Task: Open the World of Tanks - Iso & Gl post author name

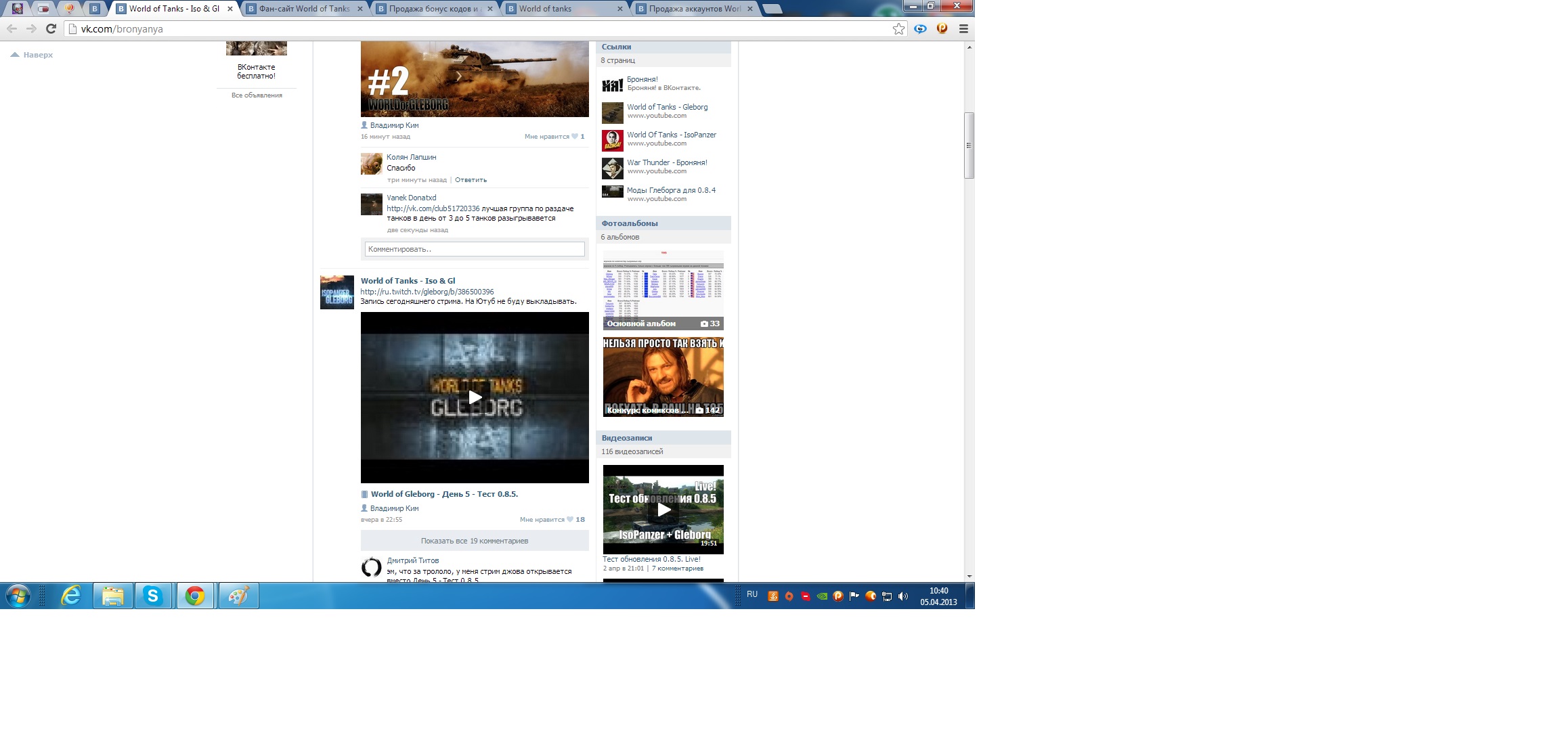Action: pos(408,281)
